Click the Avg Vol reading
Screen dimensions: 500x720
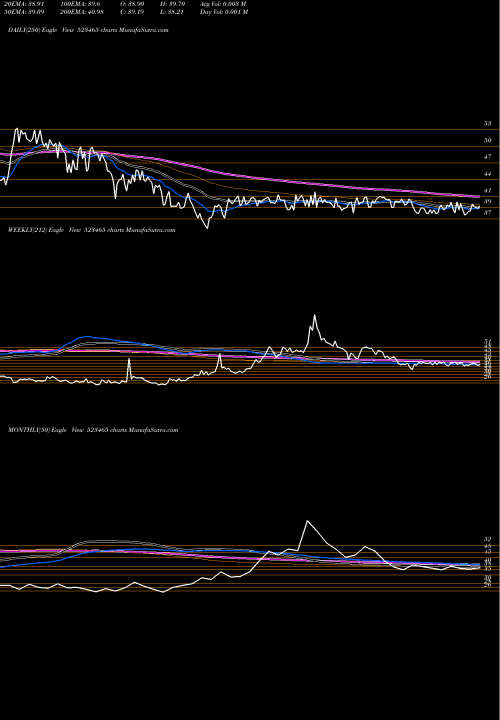(x=223, y=3)
